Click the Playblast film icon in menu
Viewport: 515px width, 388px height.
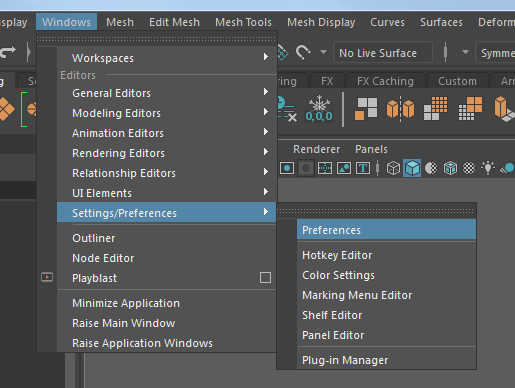[x=47, y=277]
